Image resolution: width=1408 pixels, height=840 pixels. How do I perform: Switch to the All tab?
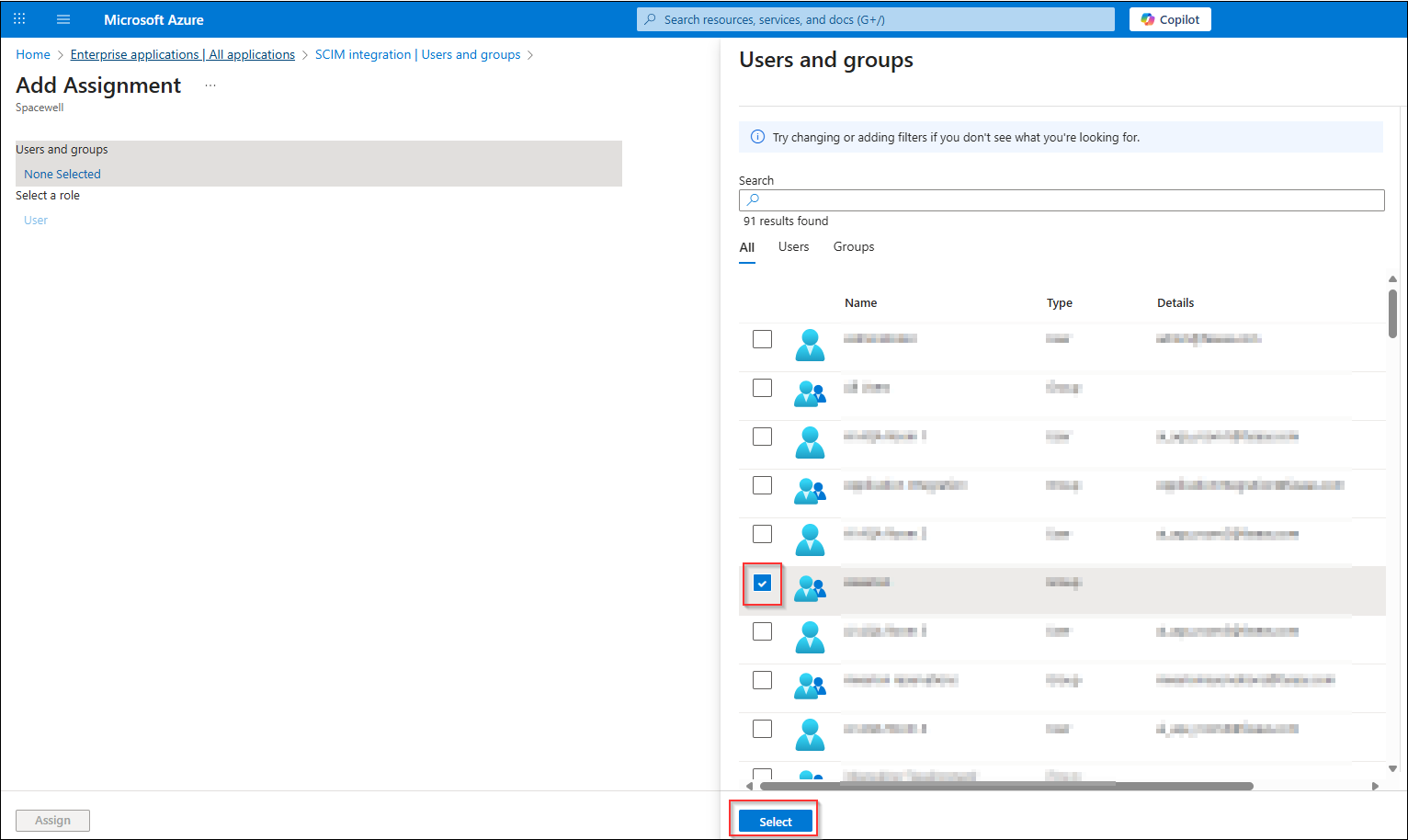(x=747, y=247)
